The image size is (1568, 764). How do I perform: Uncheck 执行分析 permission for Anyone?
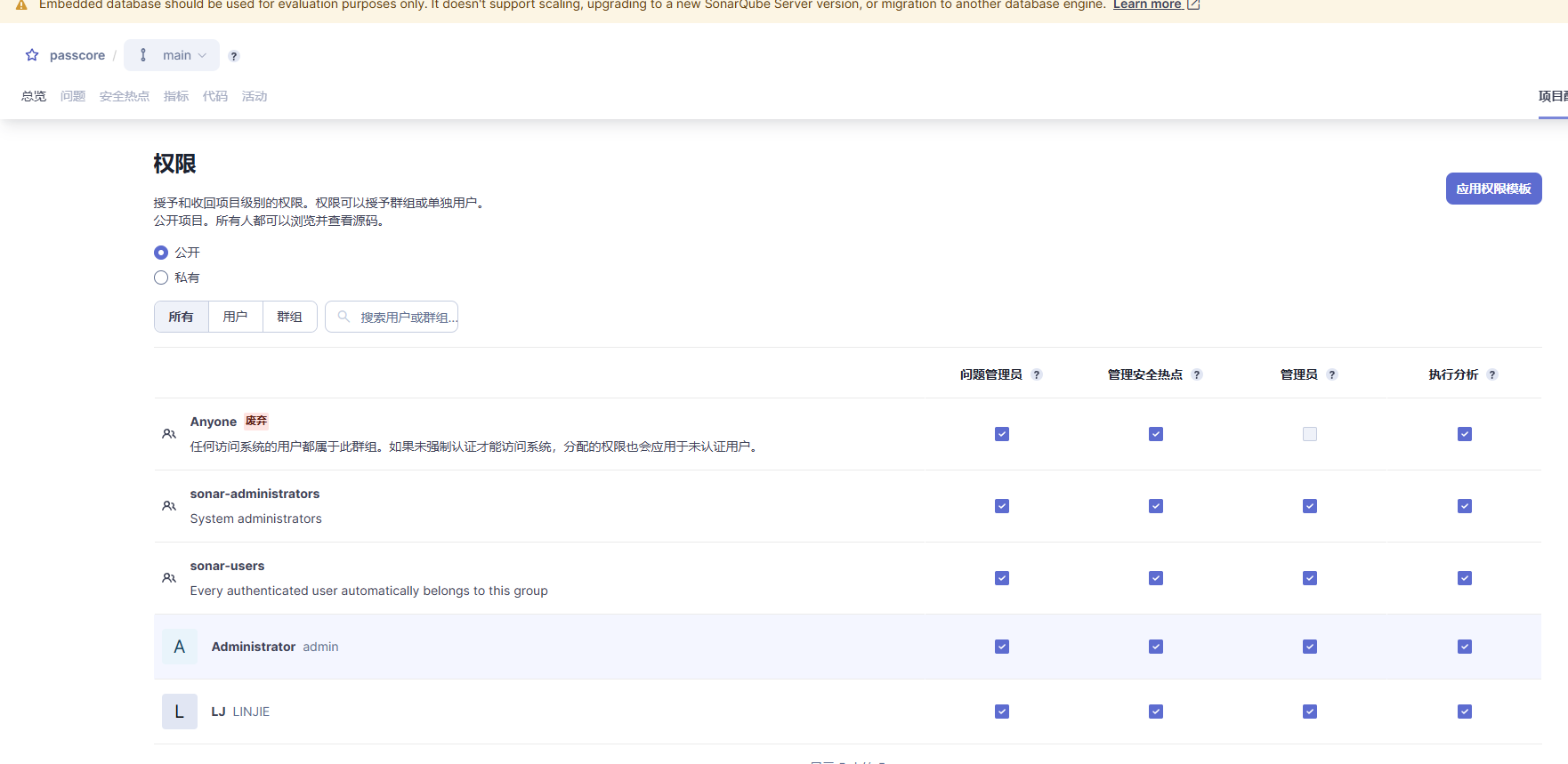(x=1465, y=434)
